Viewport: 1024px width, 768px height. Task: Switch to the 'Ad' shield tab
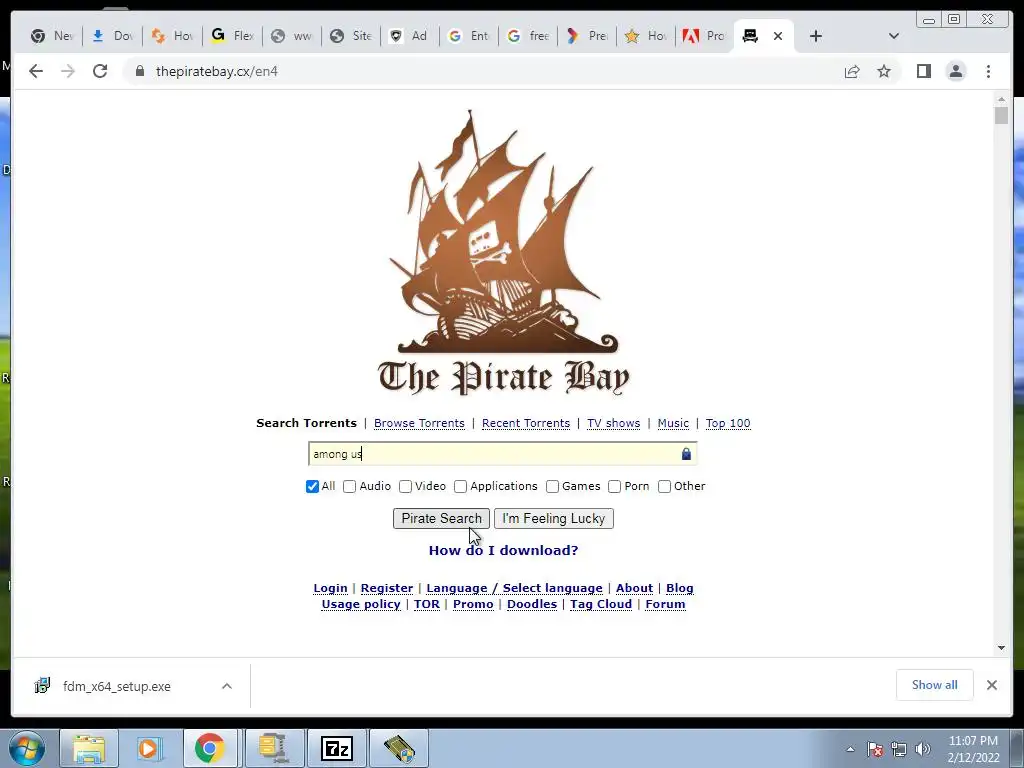pyautogui.click(x=409, y=36)
